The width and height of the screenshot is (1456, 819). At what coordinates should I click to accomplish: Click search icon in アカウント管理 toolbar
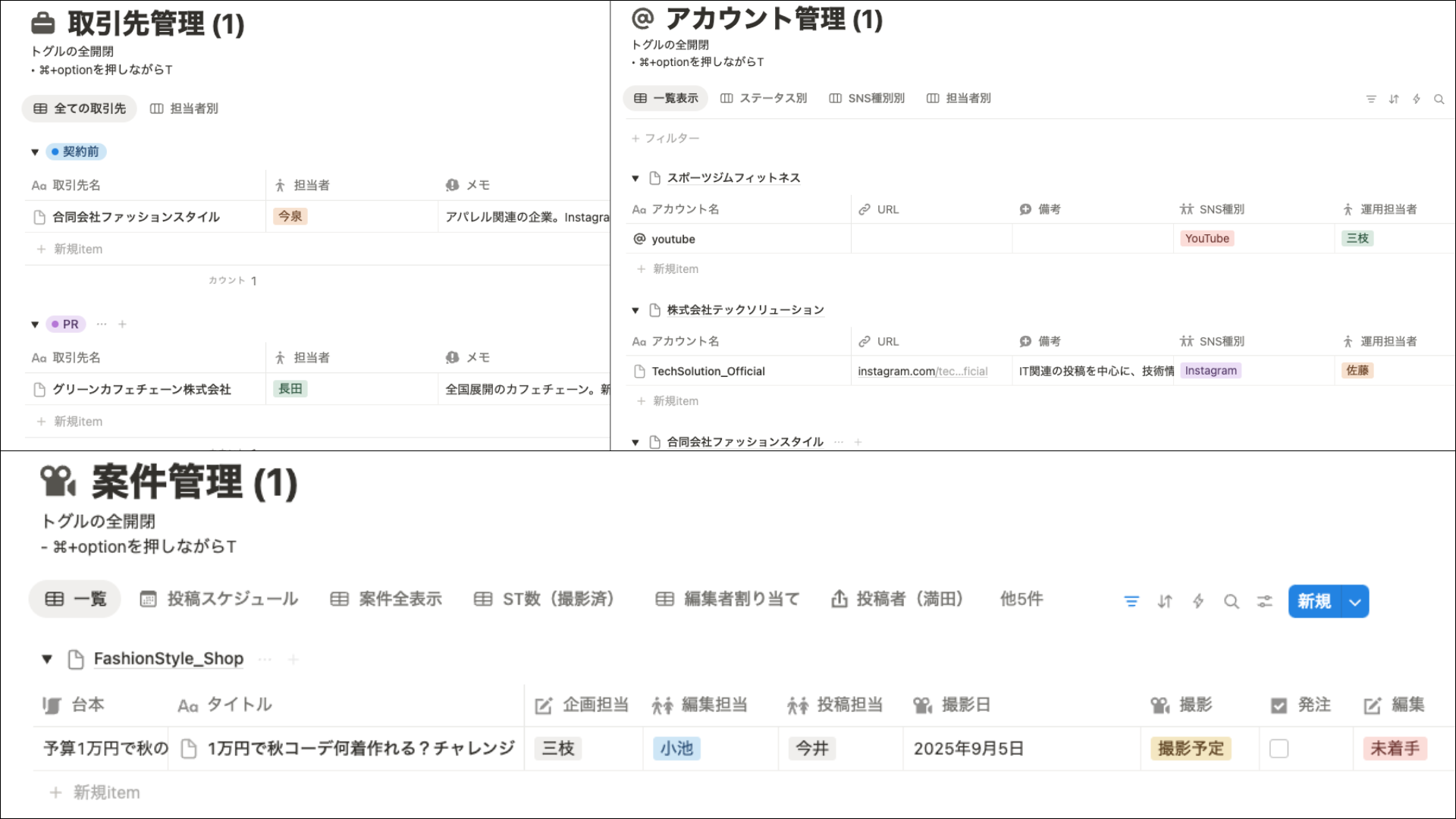[1439, 99]
